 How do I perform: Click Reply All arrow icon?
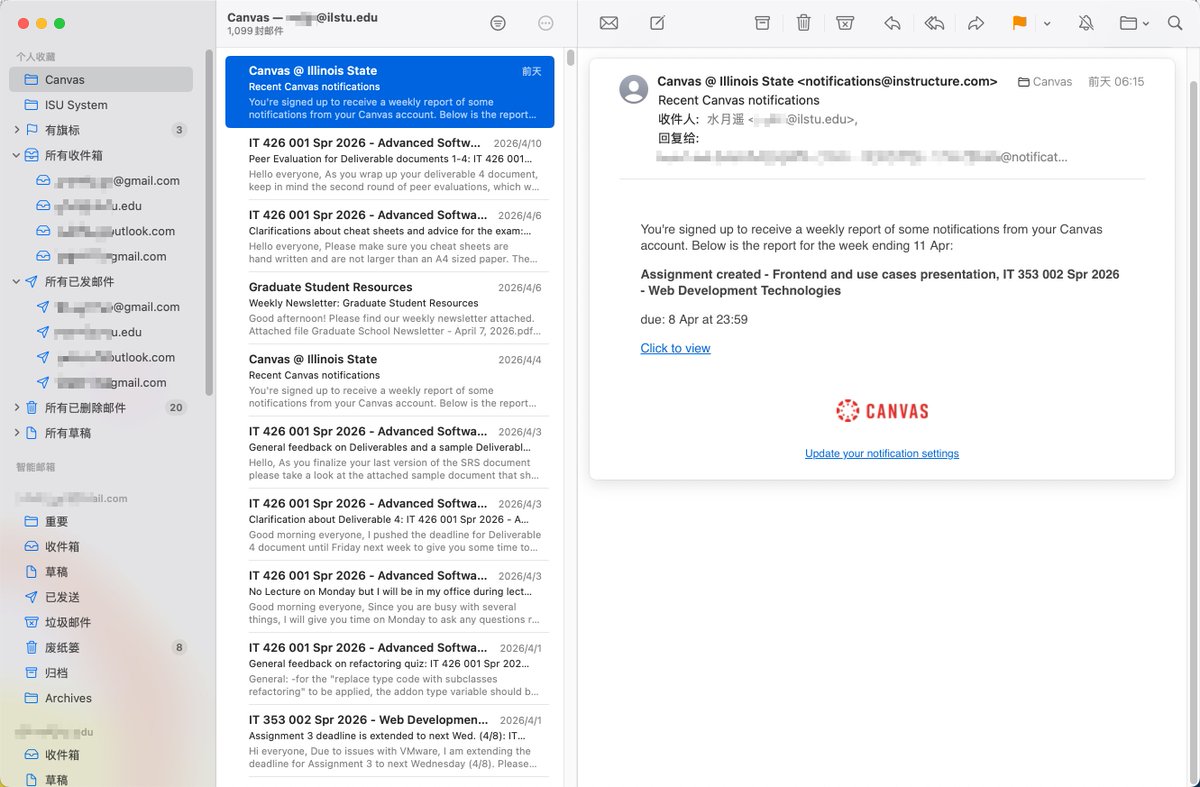tap(934, 23)
